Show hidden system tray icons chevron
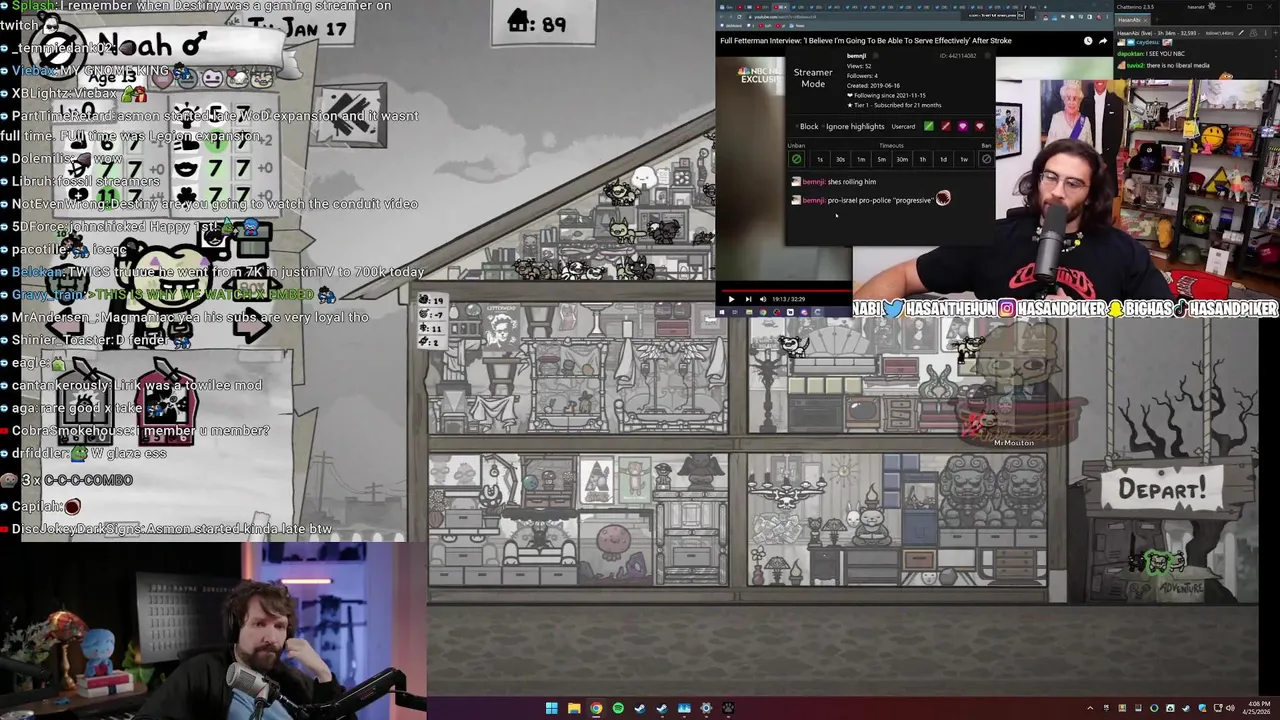The height and width of the screenshot is (720, 1280). click(1090, 708)
